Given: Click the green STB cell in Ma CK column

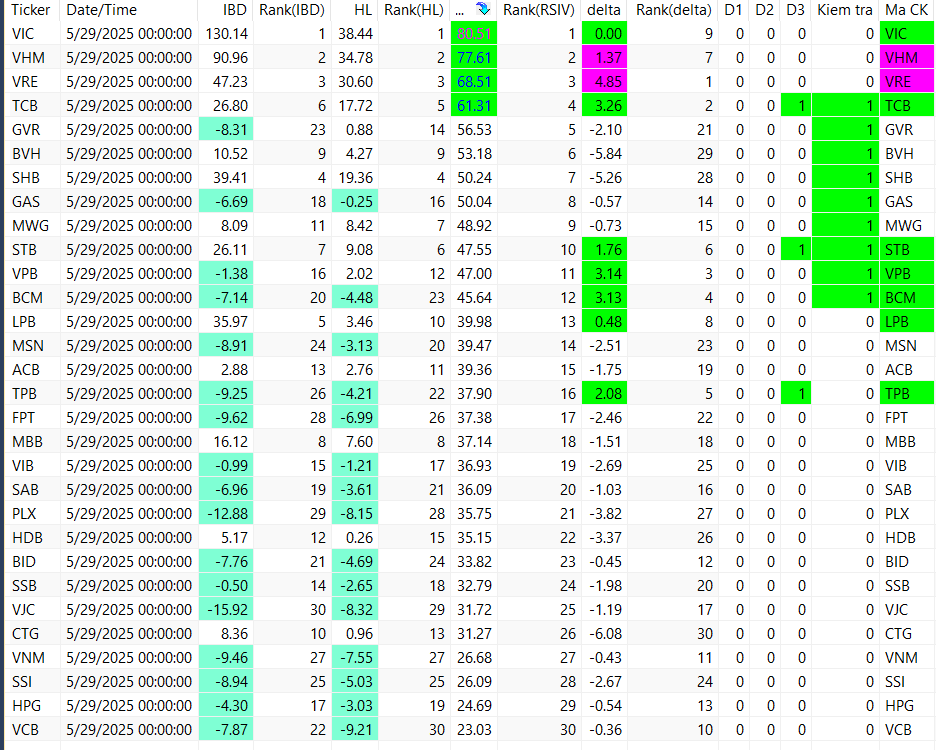Looking at the screenshot, I should tap(907, 250).
